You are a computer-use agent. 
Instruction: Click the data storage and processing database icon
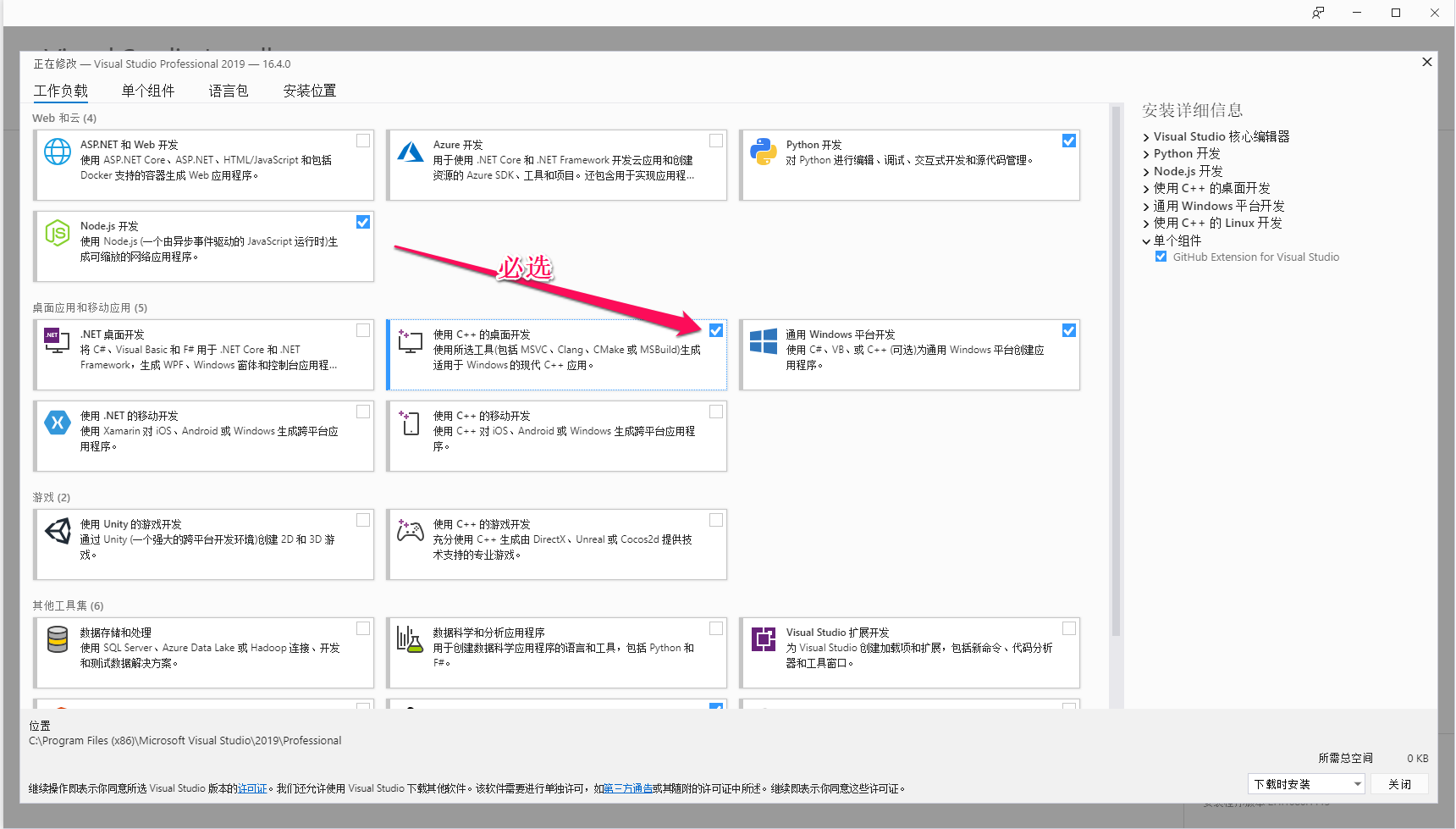pos(58,639)
